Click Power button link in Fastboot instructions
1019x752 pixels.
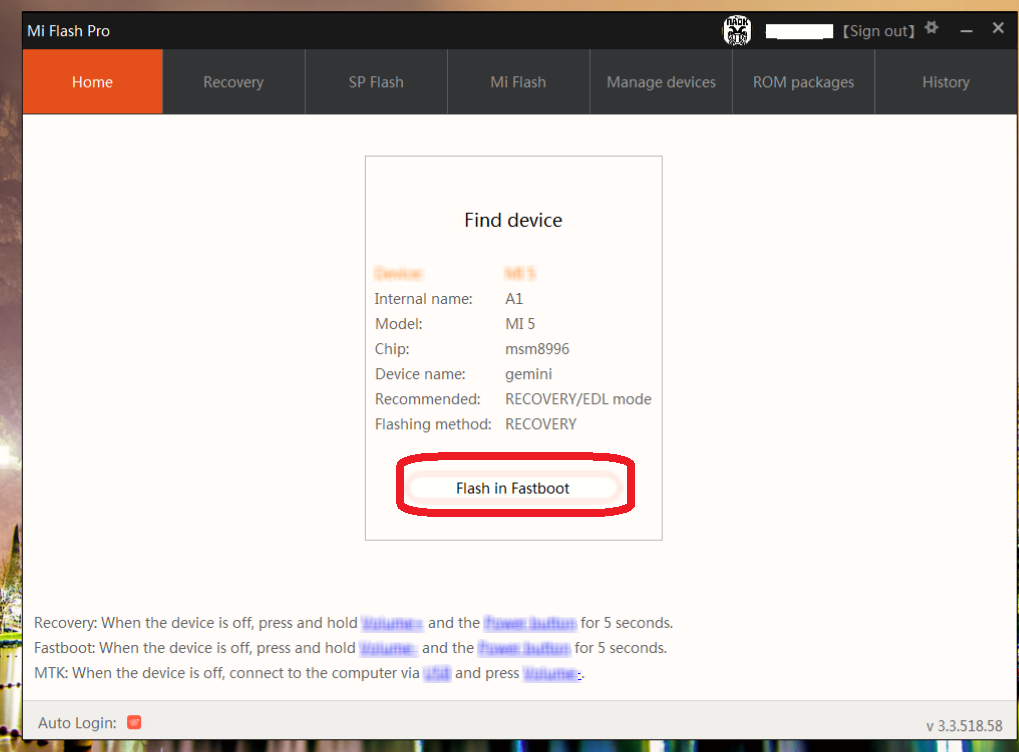[x=525, y=648]
